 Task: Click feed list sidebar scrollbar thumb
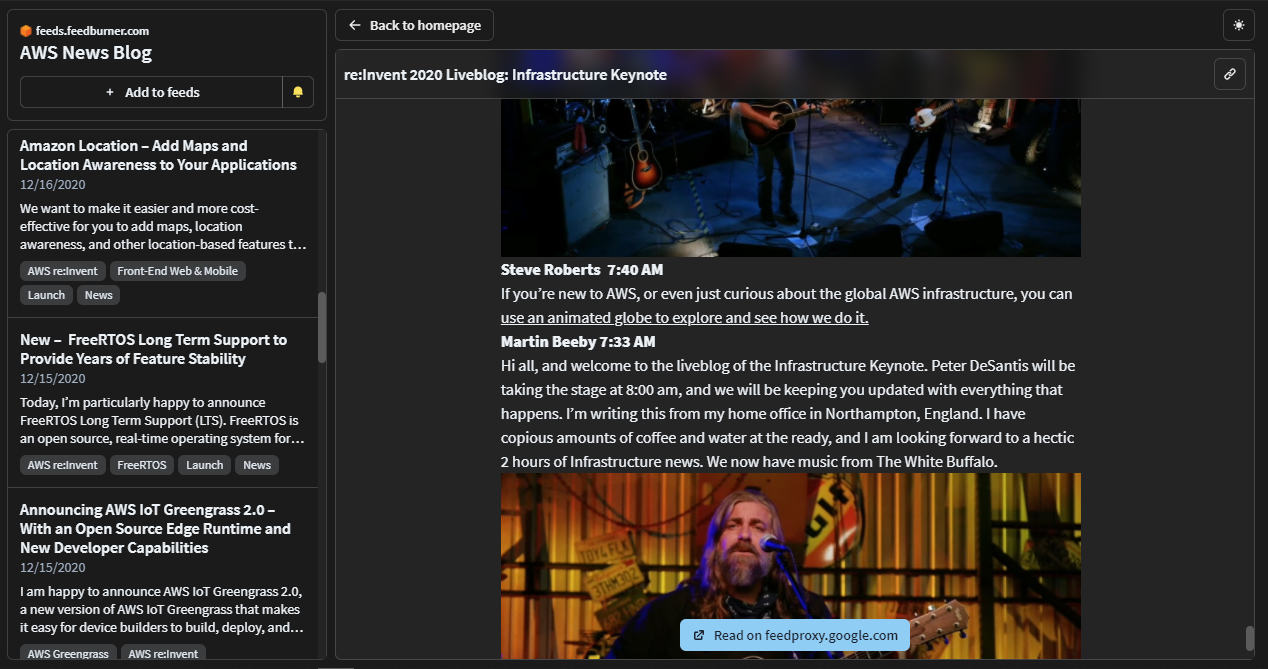[x=322, y=327]
